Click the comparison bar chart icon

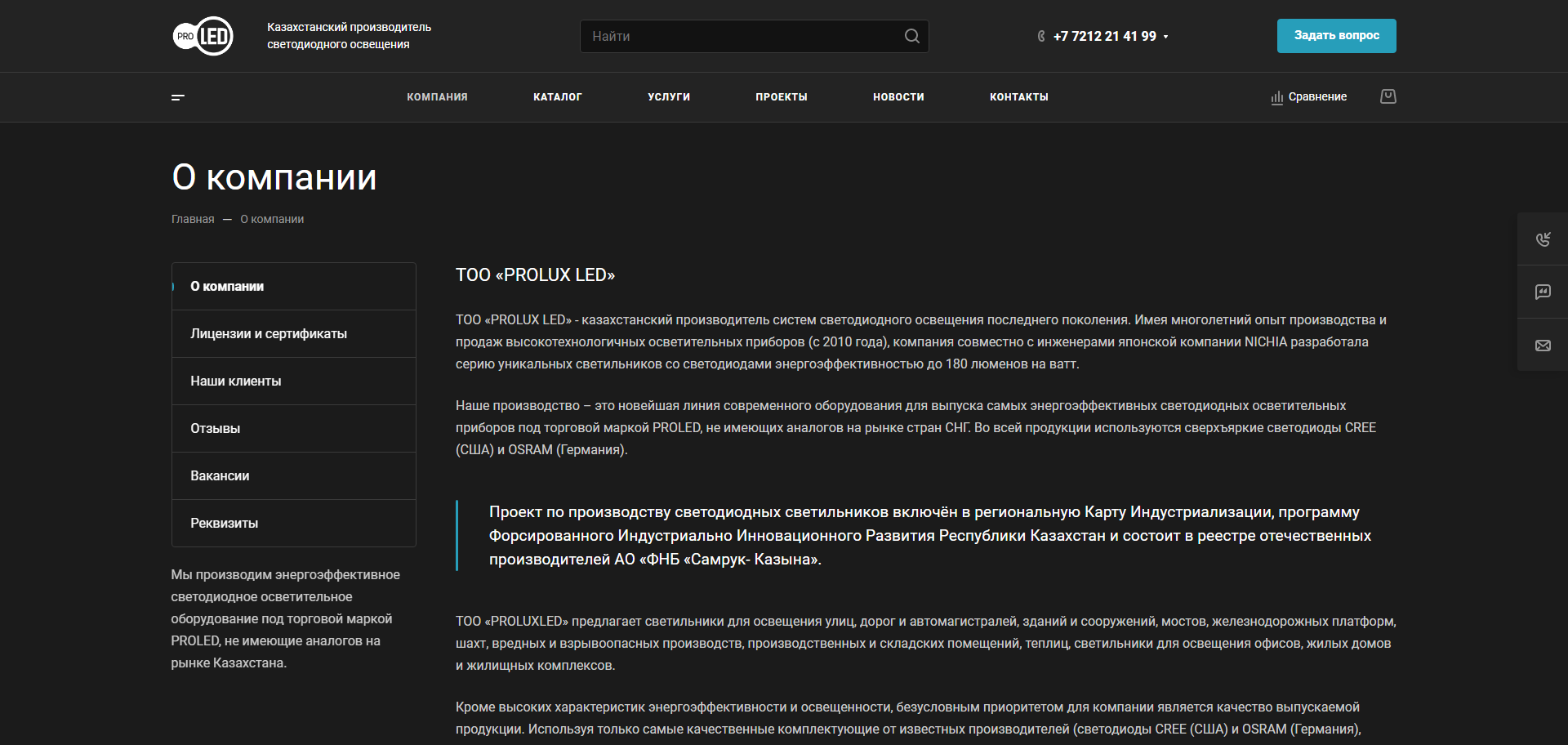pyautogui.click(x=1276, y=97)
